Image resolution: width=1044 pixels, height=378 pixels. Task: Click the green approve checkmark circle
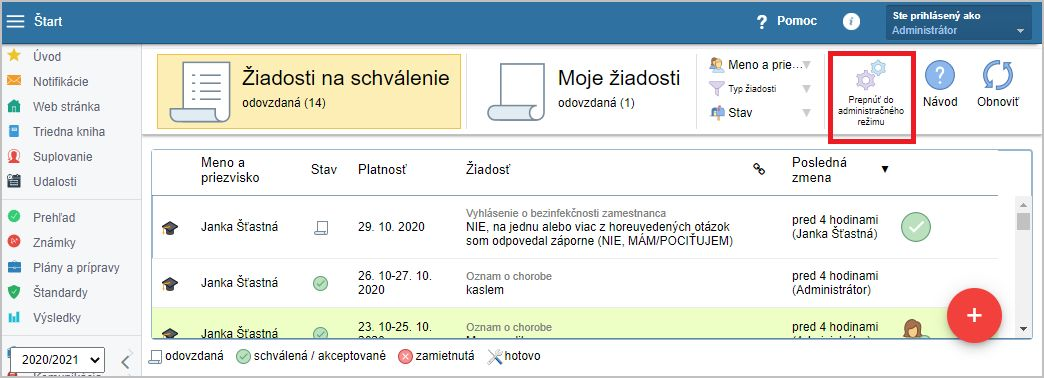[916, 228]
